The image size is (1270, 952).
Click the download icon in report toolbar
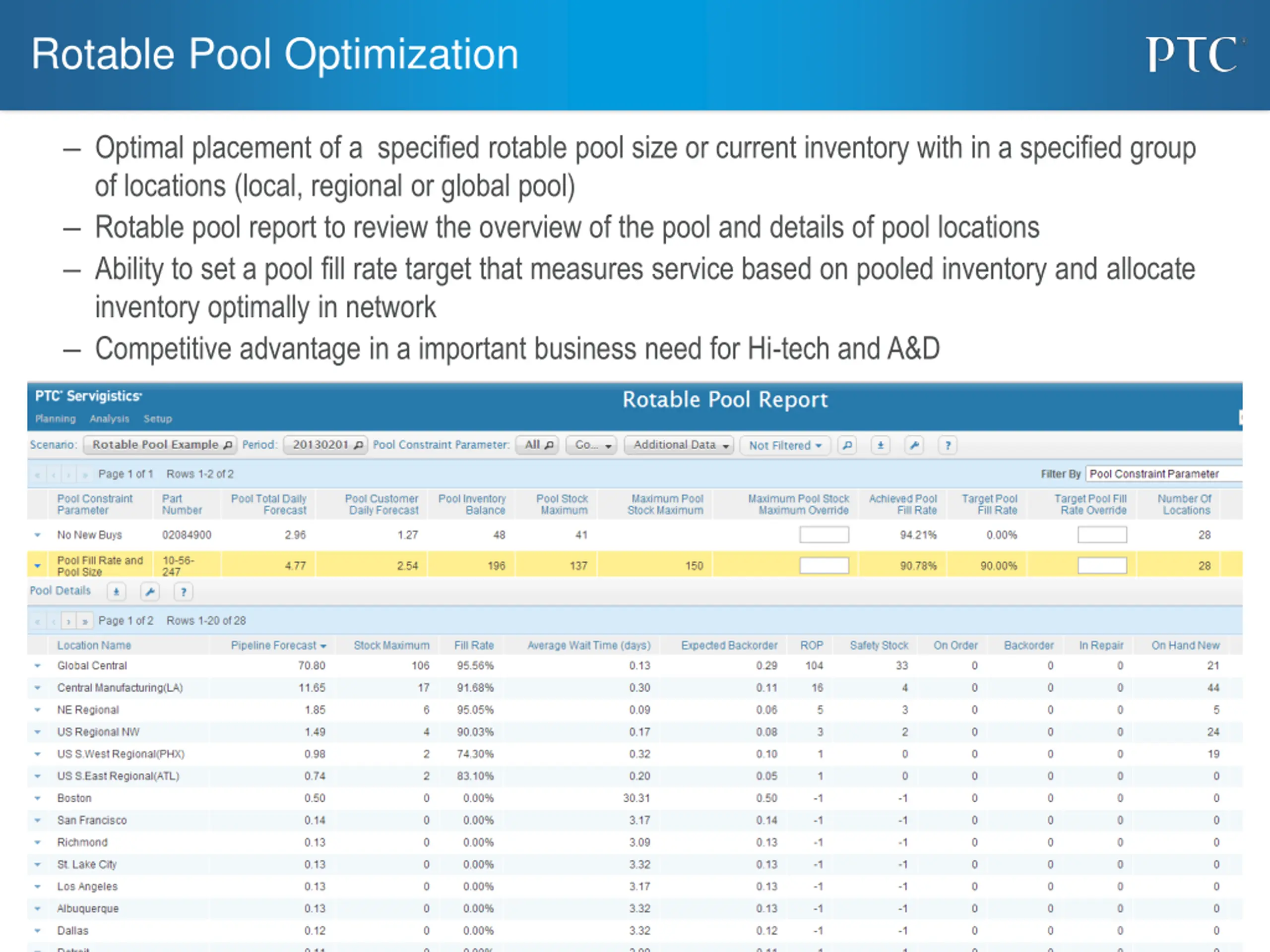pyautogui.click(x=880, y=445)
